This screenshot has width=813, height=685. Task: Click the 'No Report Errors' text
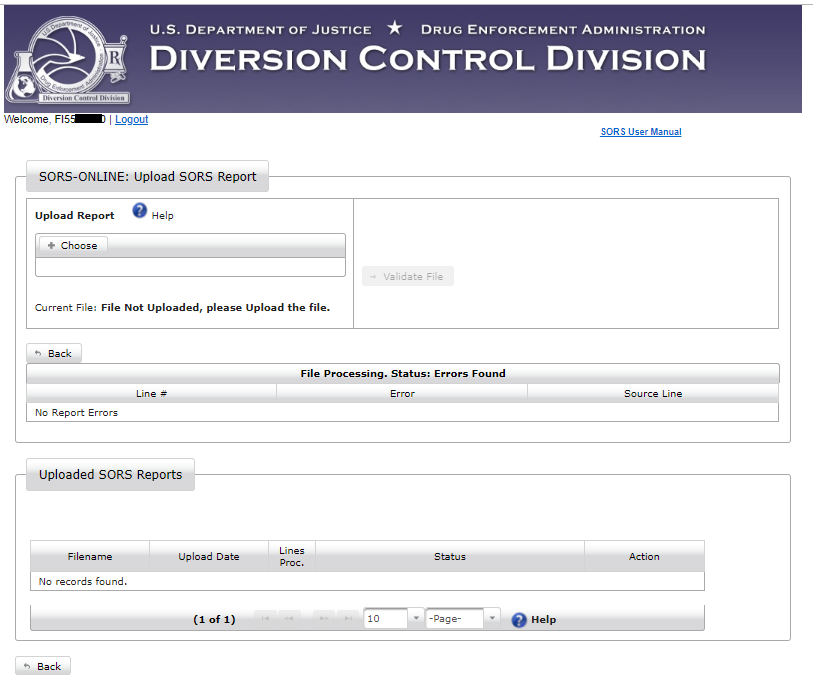point(77,413)
